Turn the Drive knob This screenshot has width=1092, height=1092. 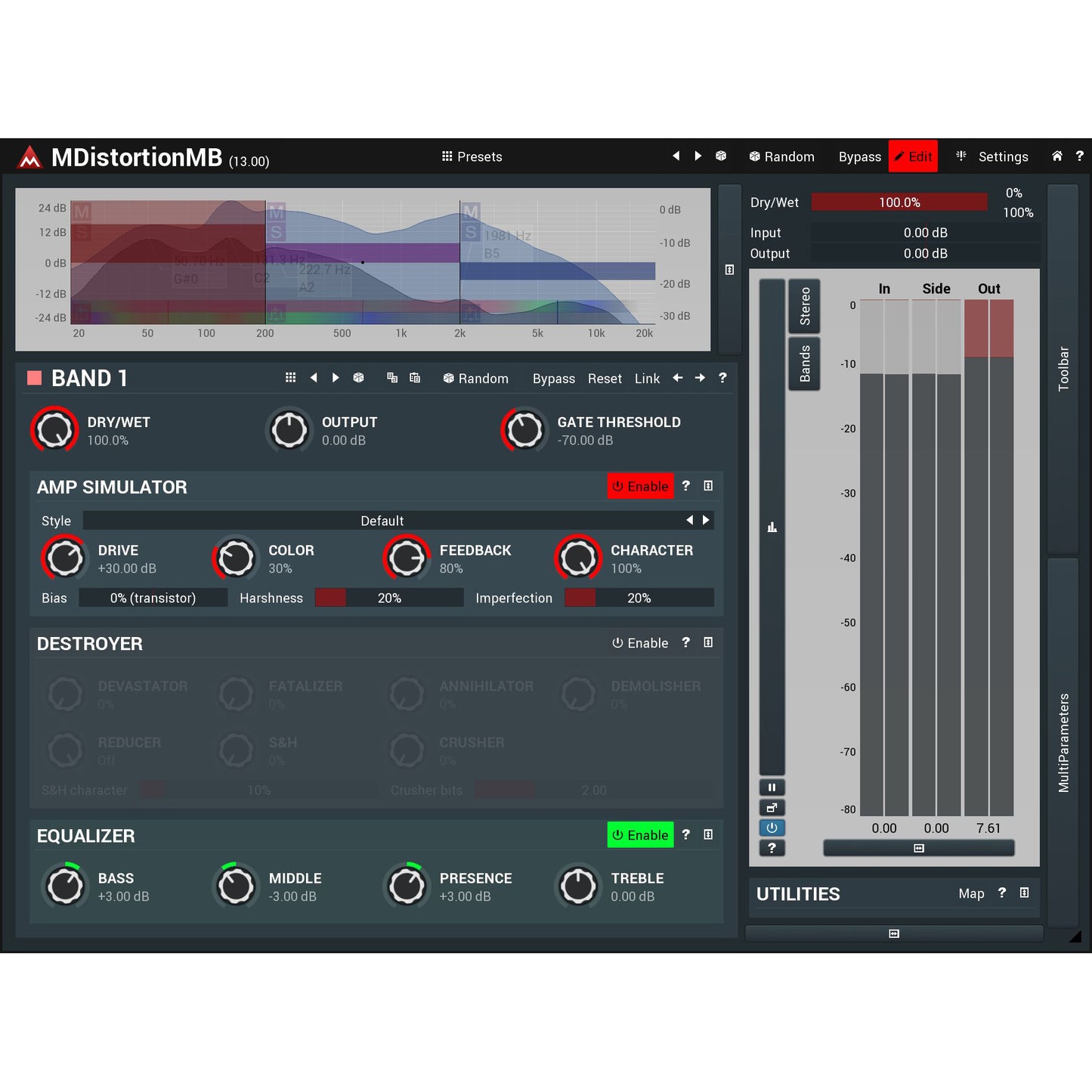tap(64, 558)
